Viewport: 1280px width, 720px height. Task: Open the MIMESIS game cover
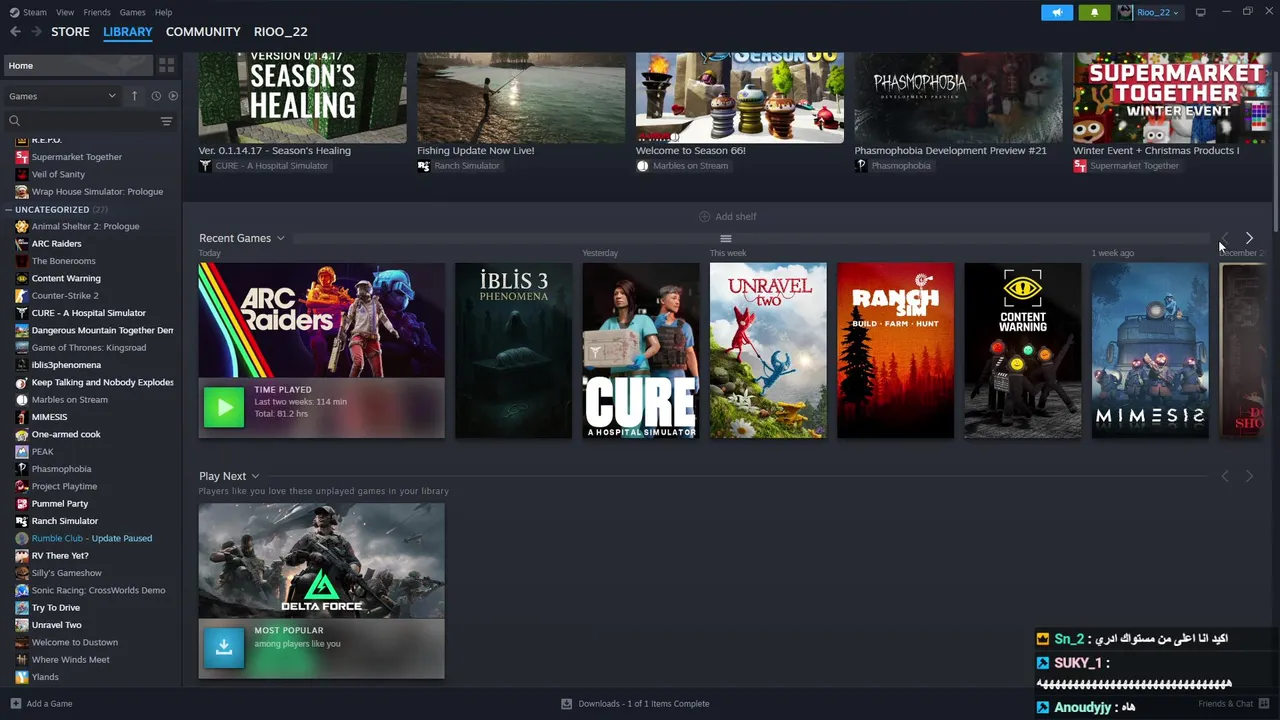coord(1150,350)
